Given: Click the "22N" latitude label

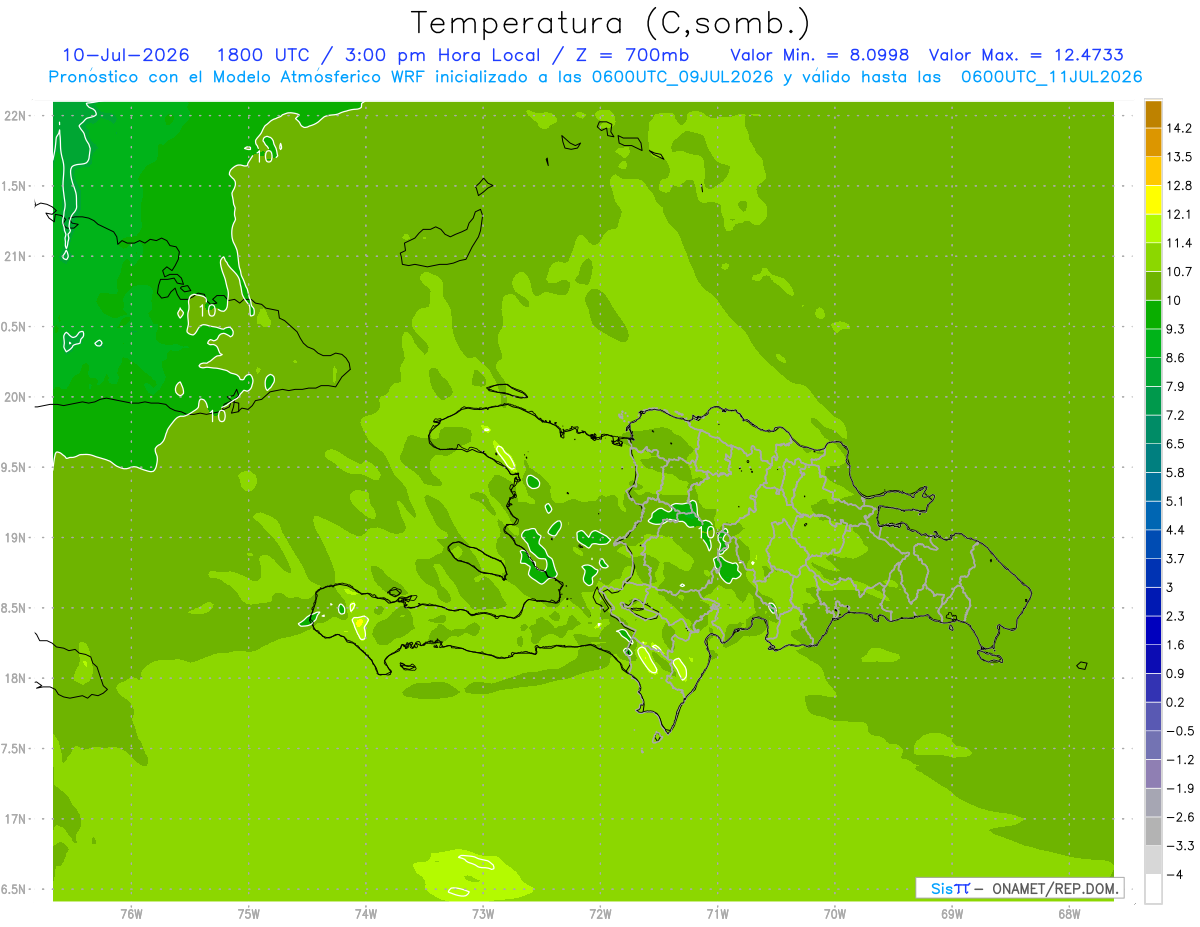Looking at the screenshot, I should (x=14, y=116).
